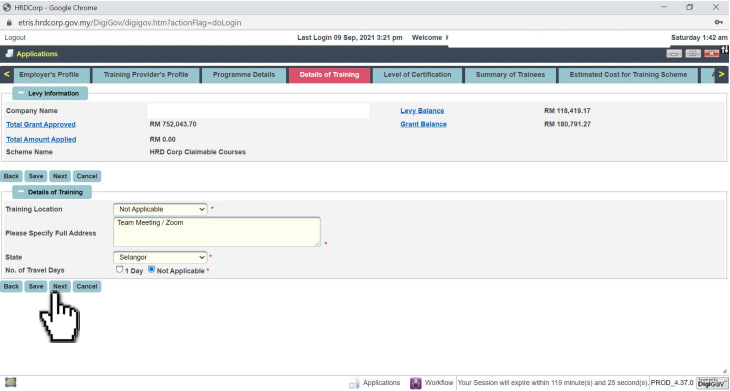Click upper Back button below Levy Information
Screen dimensions: 730x391
pyautogui.click(x=11, y=176)
